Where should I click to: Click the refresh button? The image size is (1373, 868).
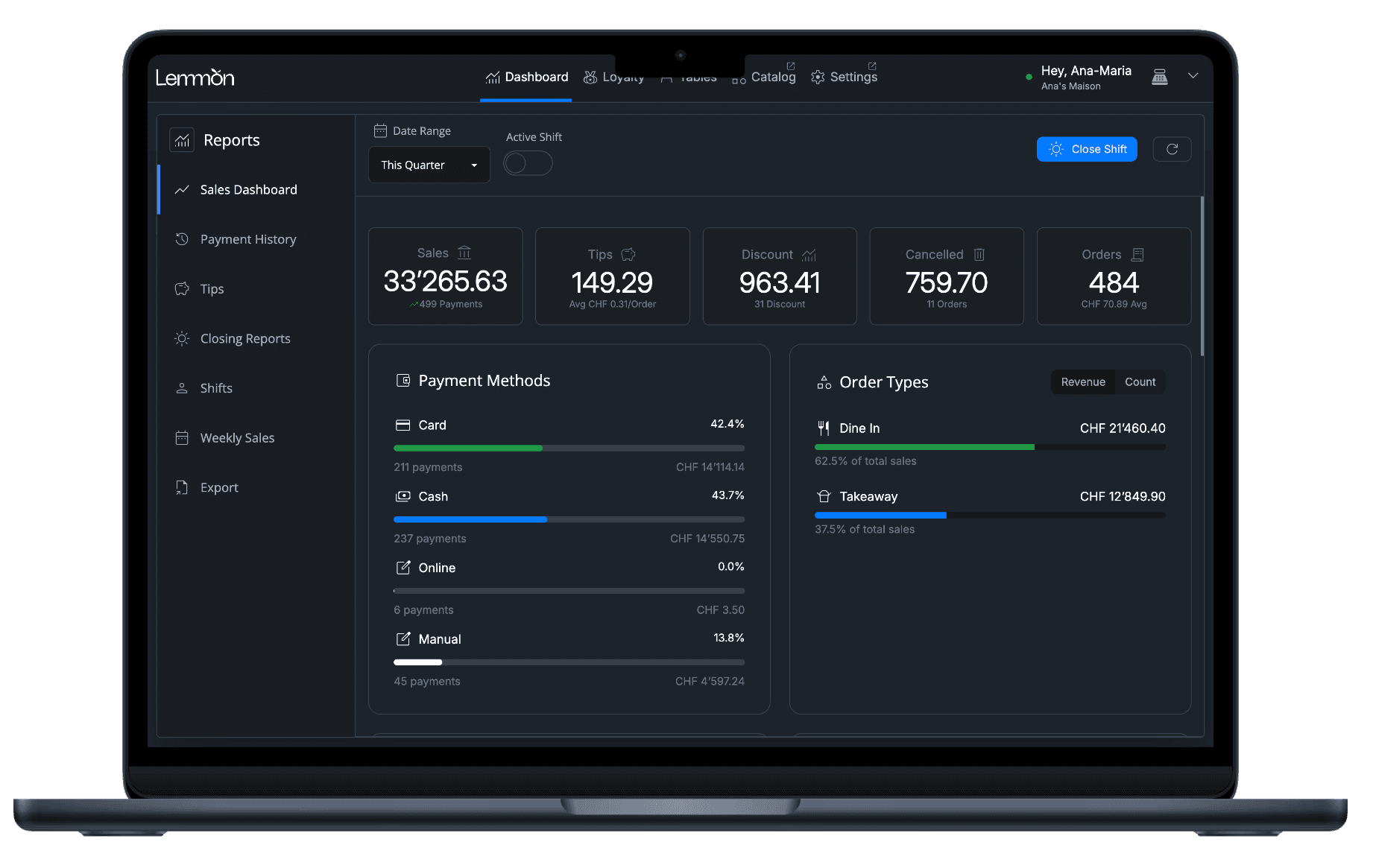pyautogui.click(x=1172, y=149)
